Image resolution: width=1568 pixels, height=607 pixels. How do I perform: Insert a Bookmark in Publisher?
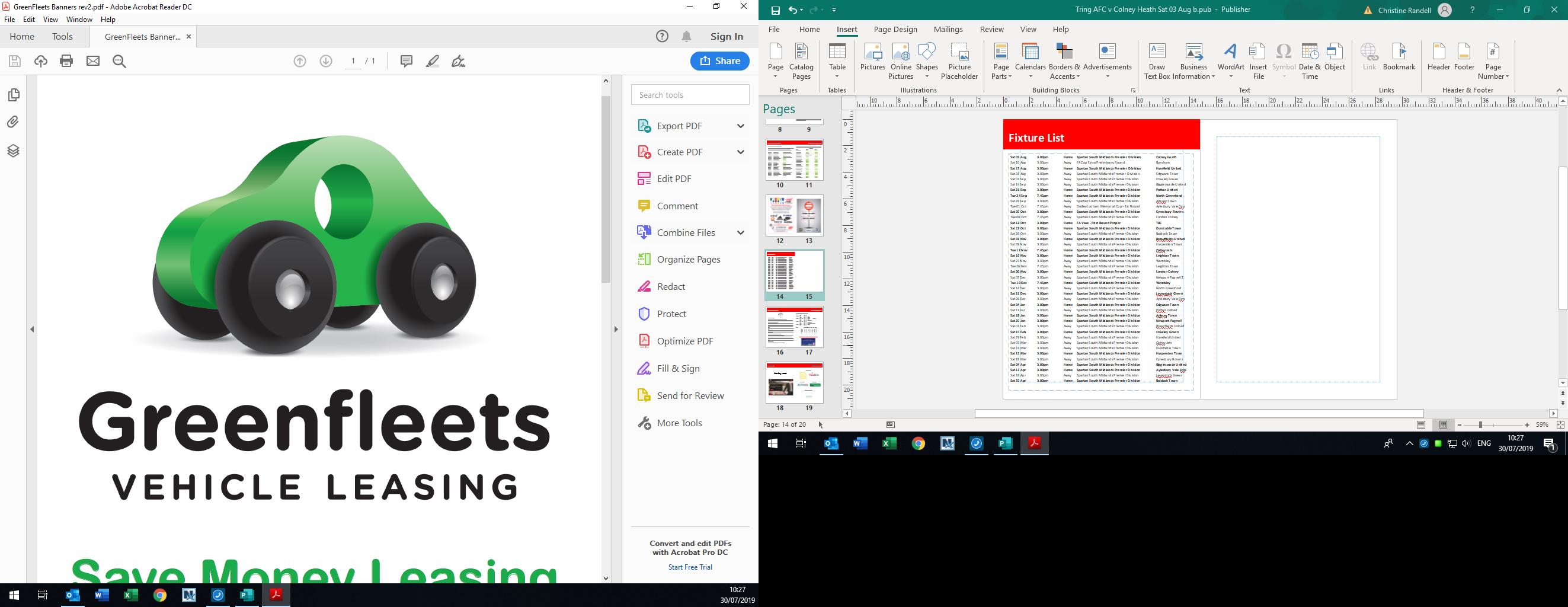pyautogui.click(x=1399, y=57)
